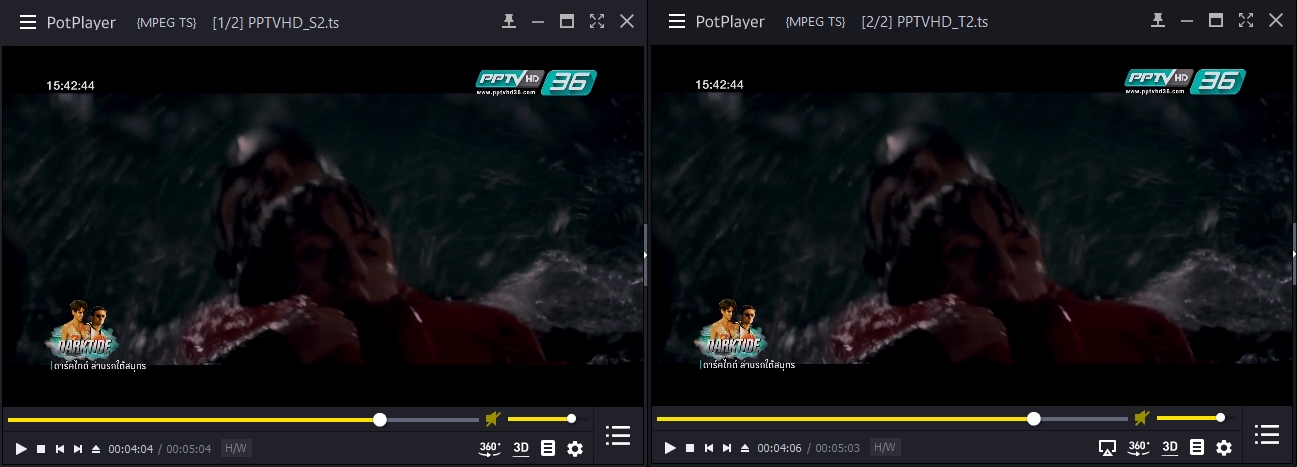Click elapsed time 00:04:06 in right player
This screenshot has height=467, width=1297.
point(780,449)
